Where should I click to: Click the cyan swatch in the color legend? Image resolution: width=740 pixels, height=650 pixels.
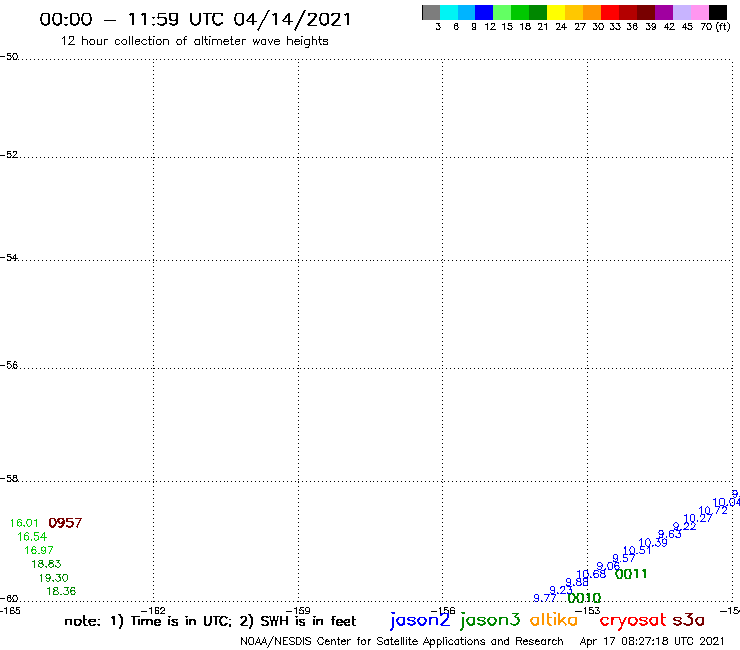click(x=449, y=12)
